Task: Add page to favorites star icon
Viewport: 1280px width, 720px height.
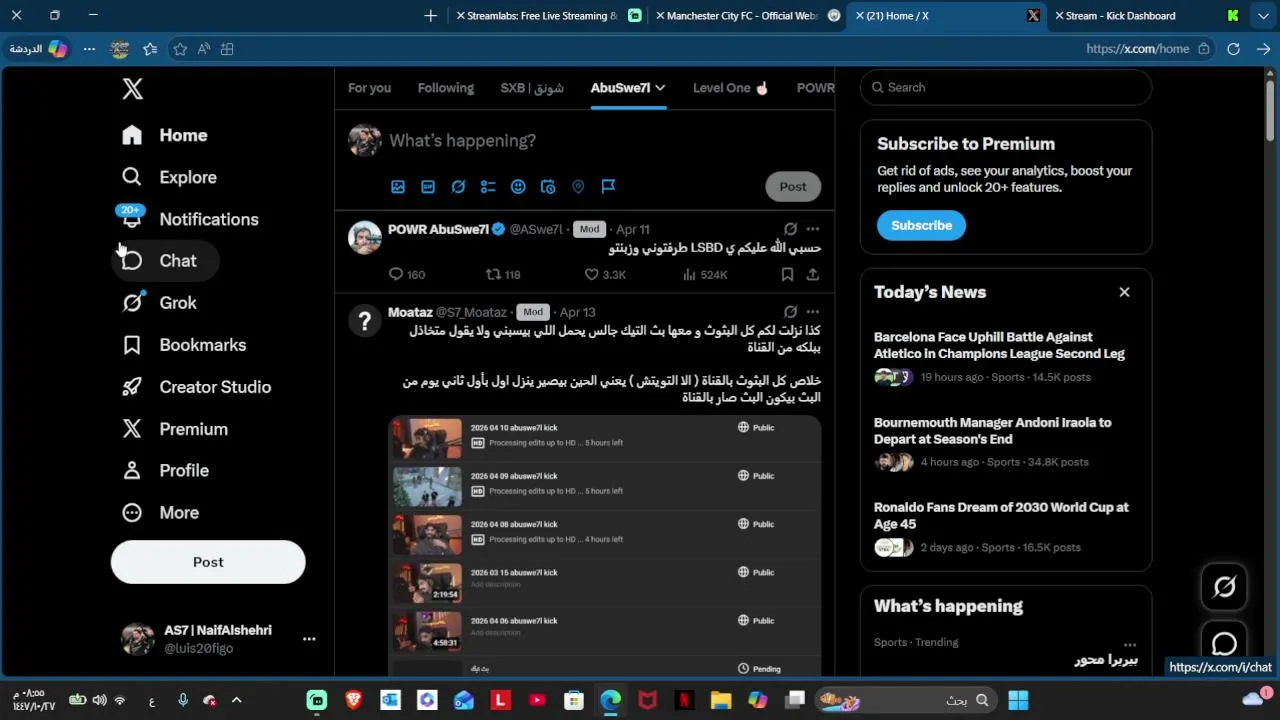Action: pos(180,49)
